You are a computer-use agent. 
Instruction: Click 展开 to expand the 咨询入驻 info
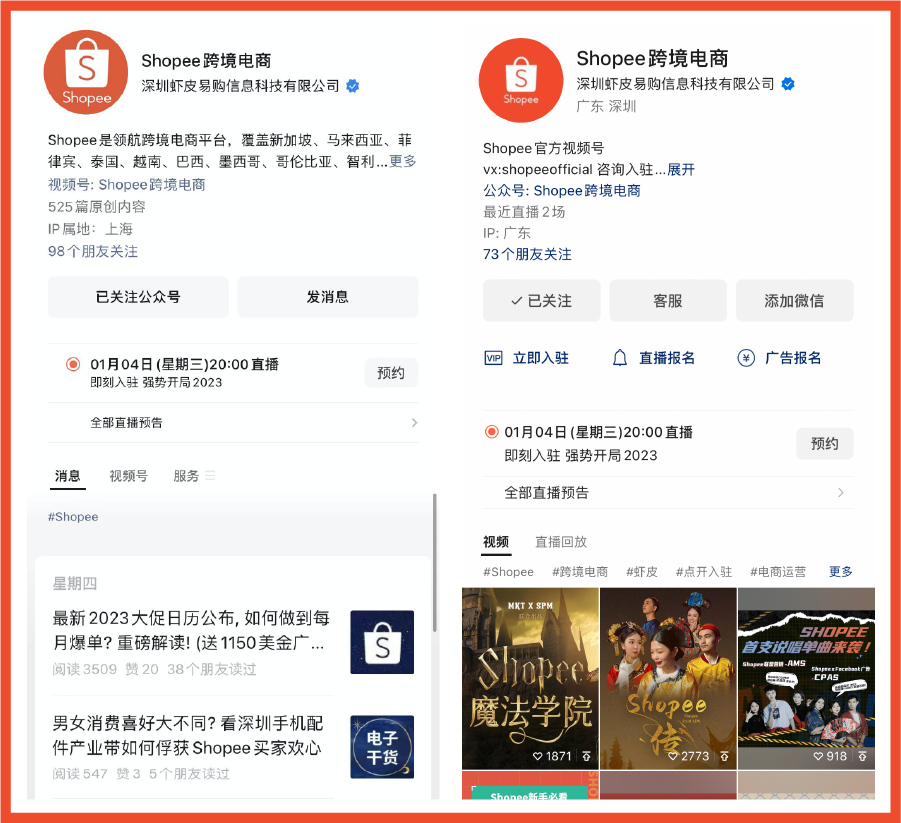point(681,169)
